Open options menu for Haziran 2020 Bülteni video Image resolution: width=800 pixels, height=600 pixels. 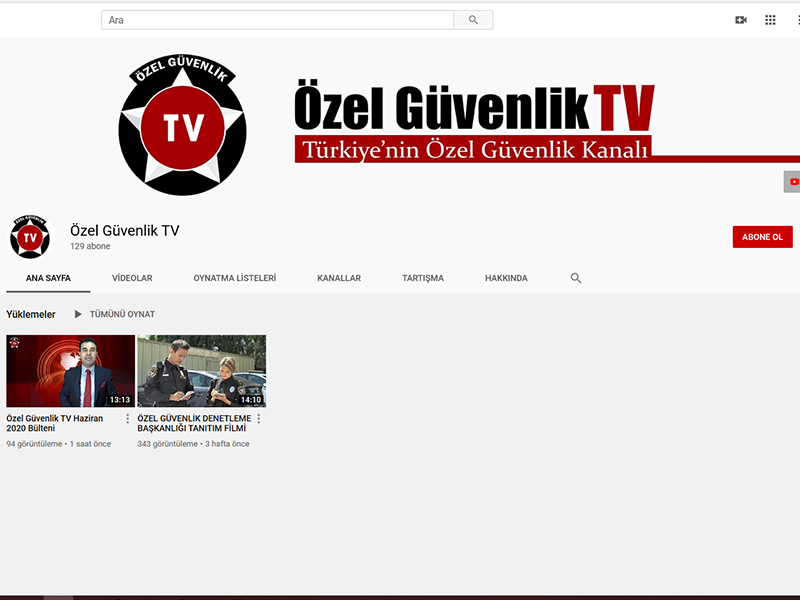[x=127, y=419]
